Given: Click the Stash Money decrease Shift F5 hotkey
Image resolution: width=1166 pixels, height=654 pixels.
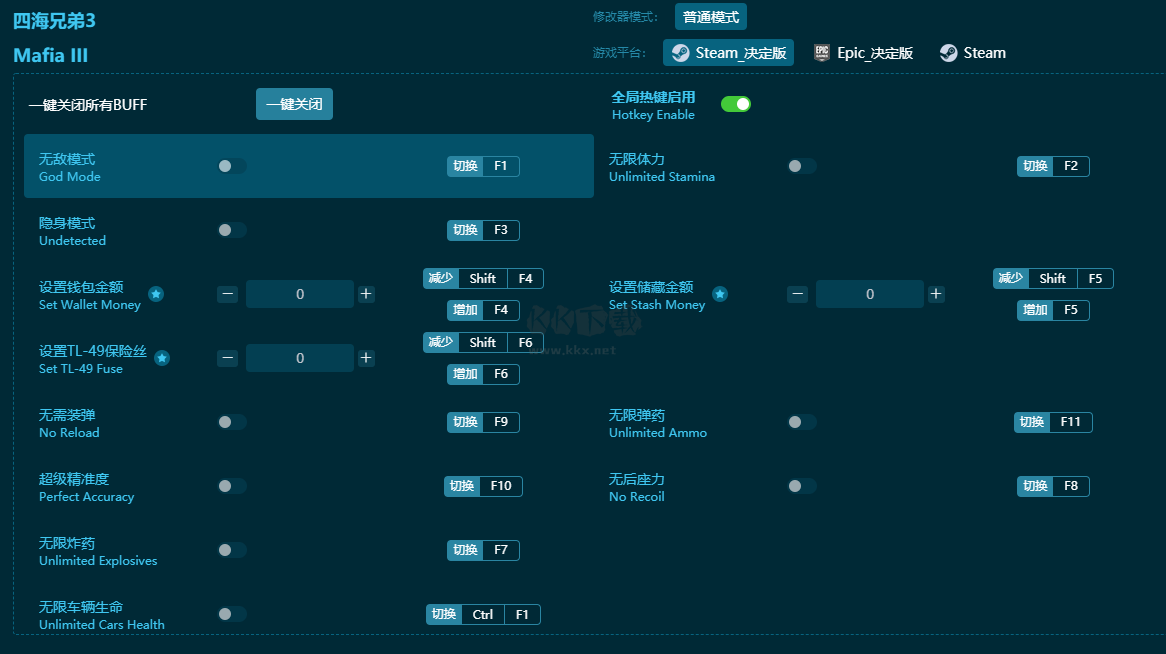Looking at the screenshot, I should pos(1053,278).
